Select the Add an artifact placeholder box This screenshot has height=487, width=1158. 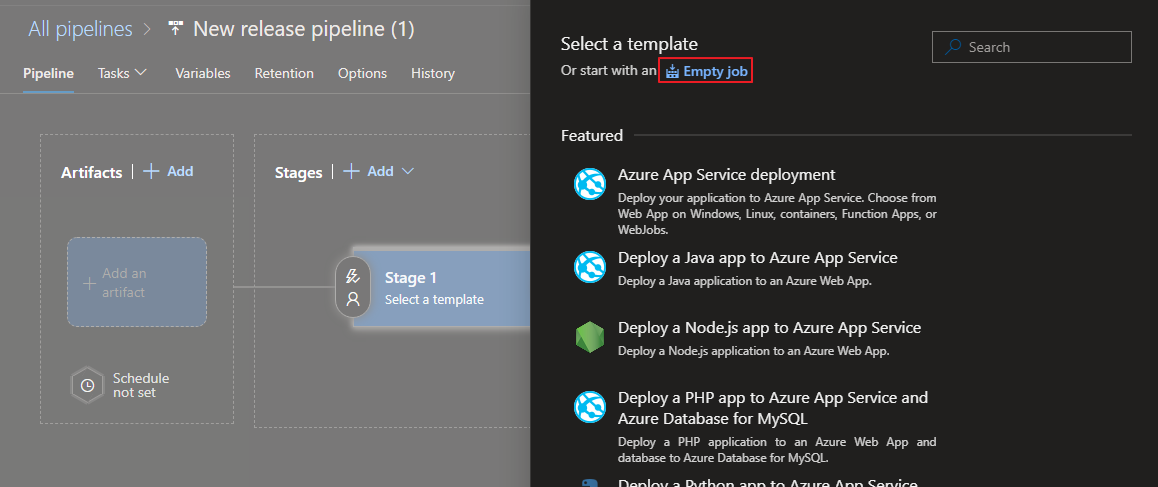[x=137, y=281]
